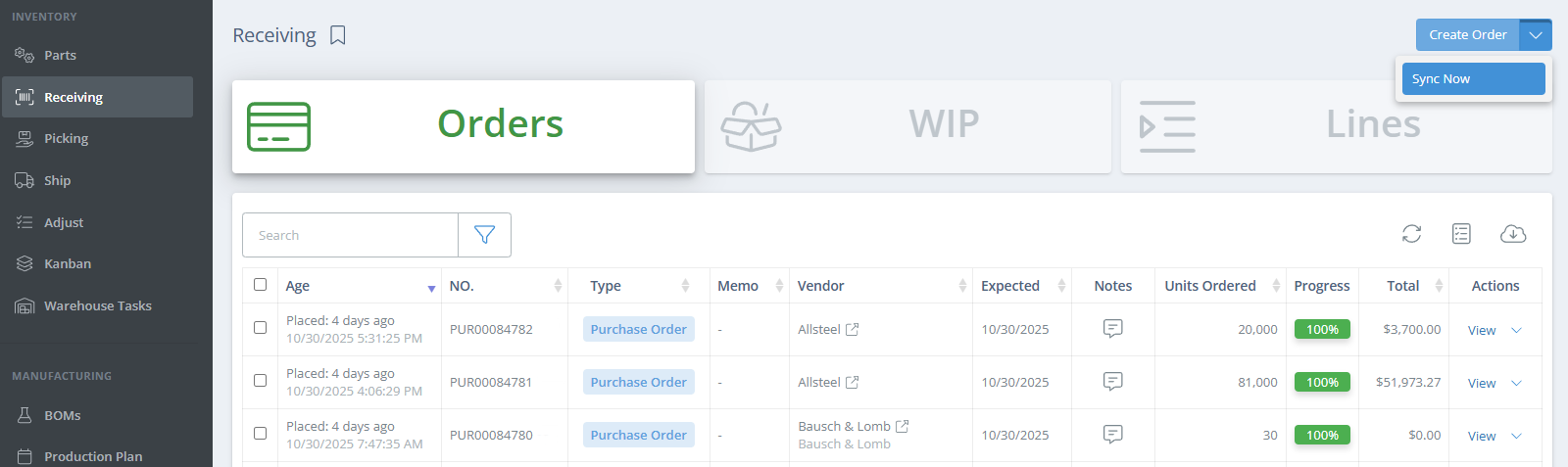Click the order number PUR00084780
The image size is (1568, 467).
coord(491,435)
